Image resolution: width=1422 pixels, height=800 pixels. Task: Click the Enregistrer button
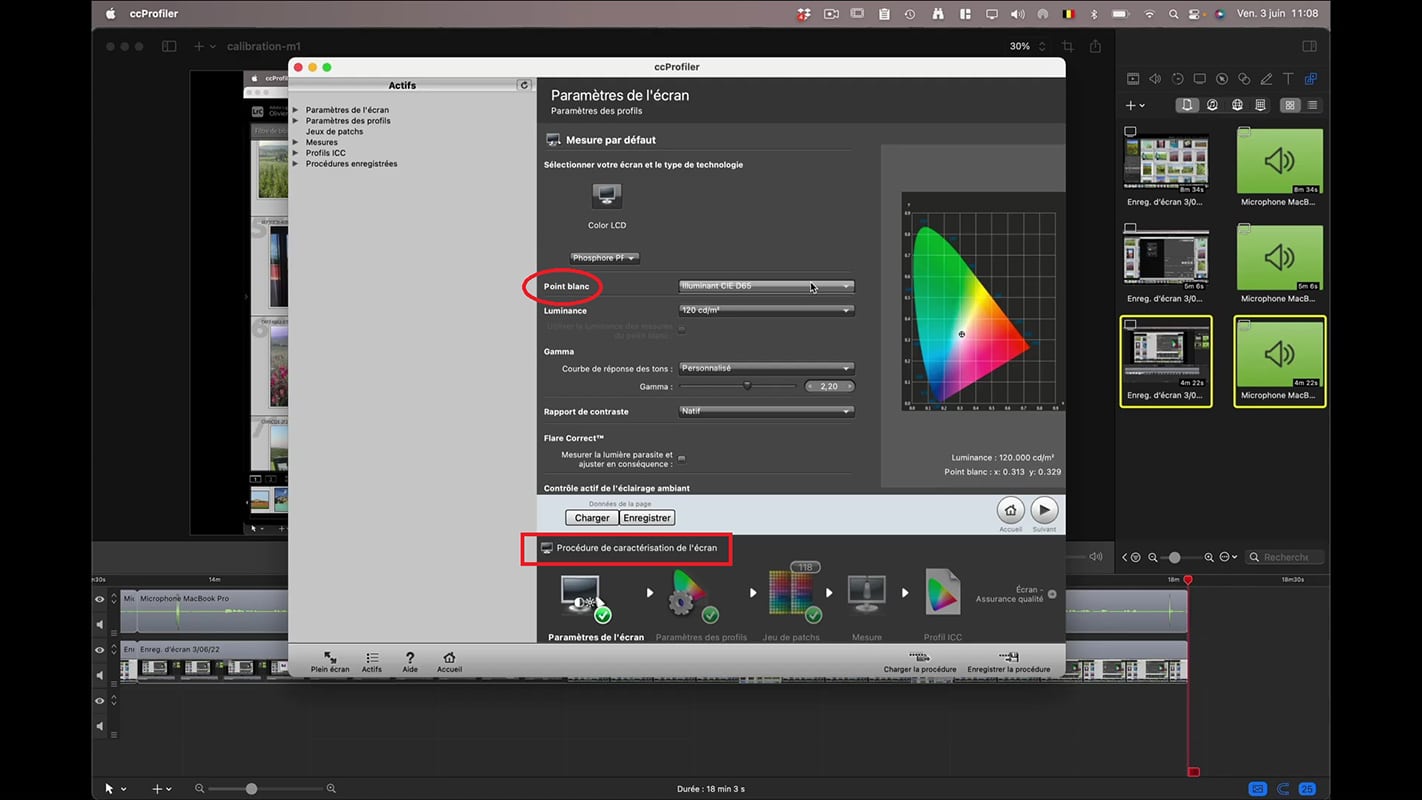647,518
